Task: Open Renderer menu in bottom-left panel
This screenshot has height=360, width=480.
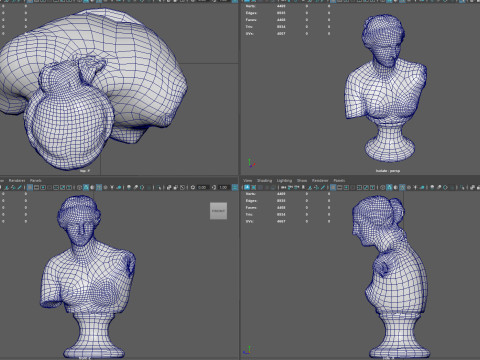Action: point(17,180)
